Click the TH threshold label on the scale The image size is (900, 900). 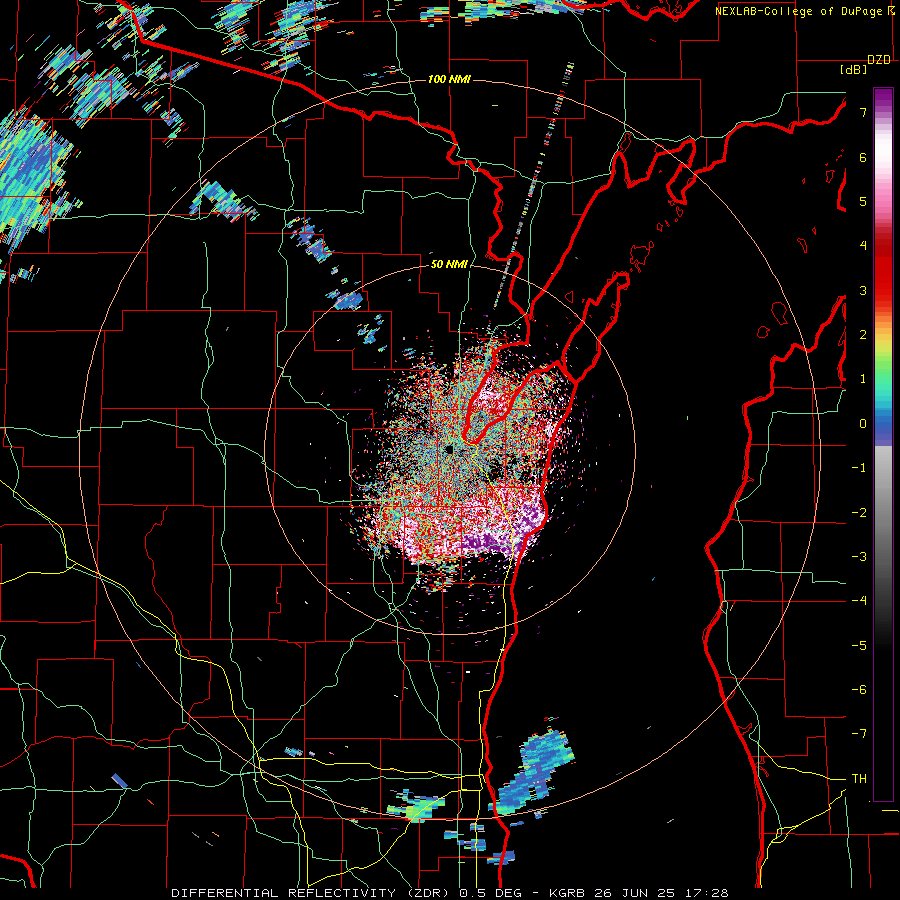click(859, 779)
